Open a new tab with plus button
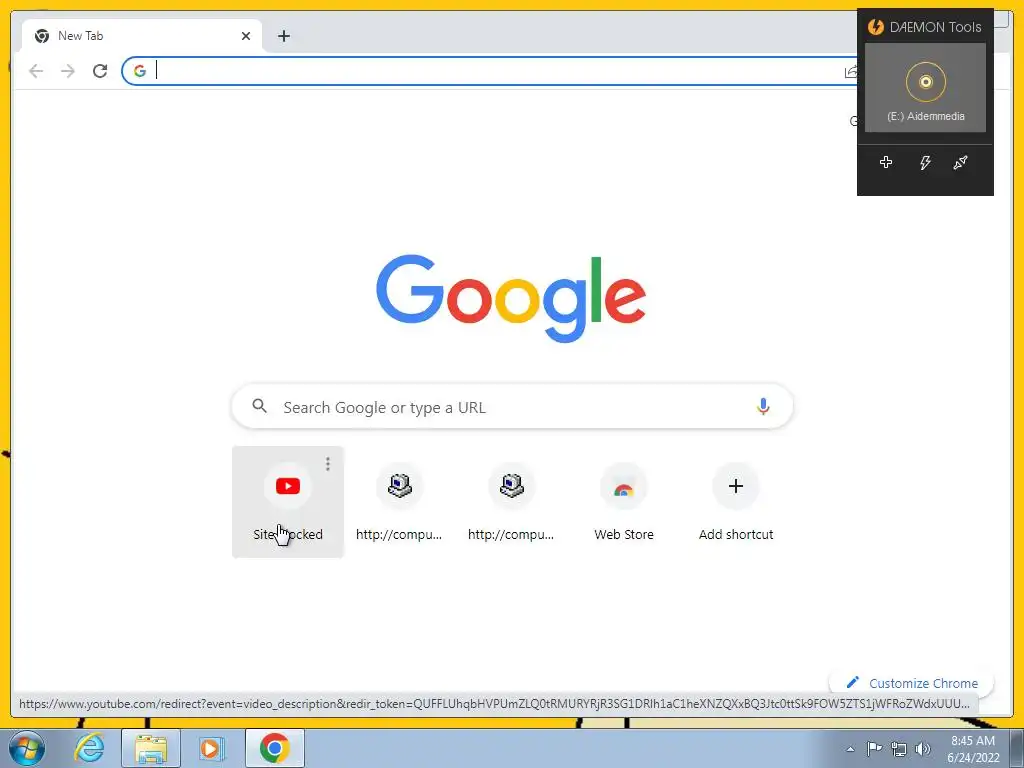The height and width of the screenshot is (768, 1024). (x=283, y=36)
